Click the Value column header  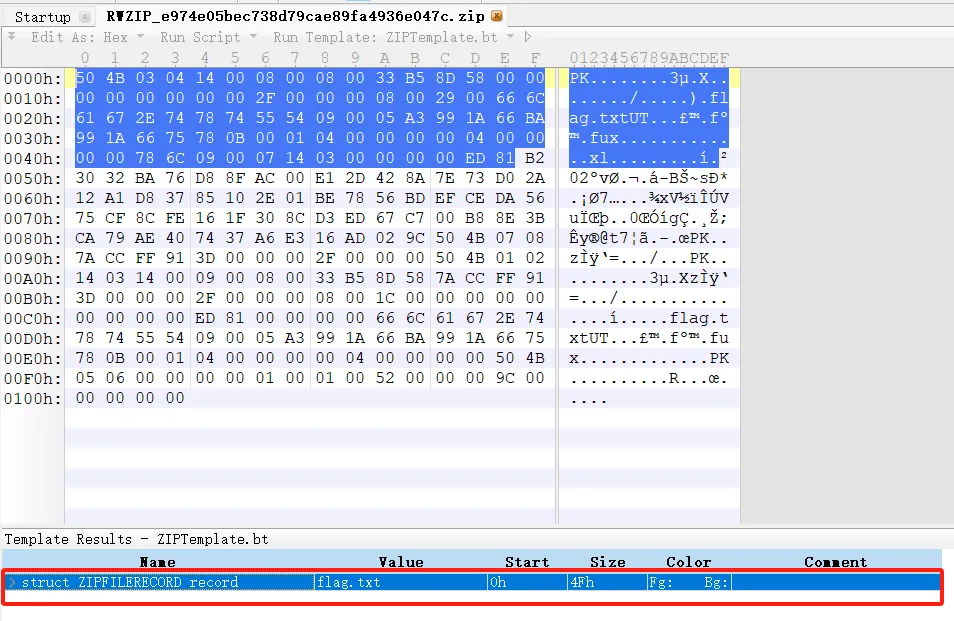tap(401, 562)
